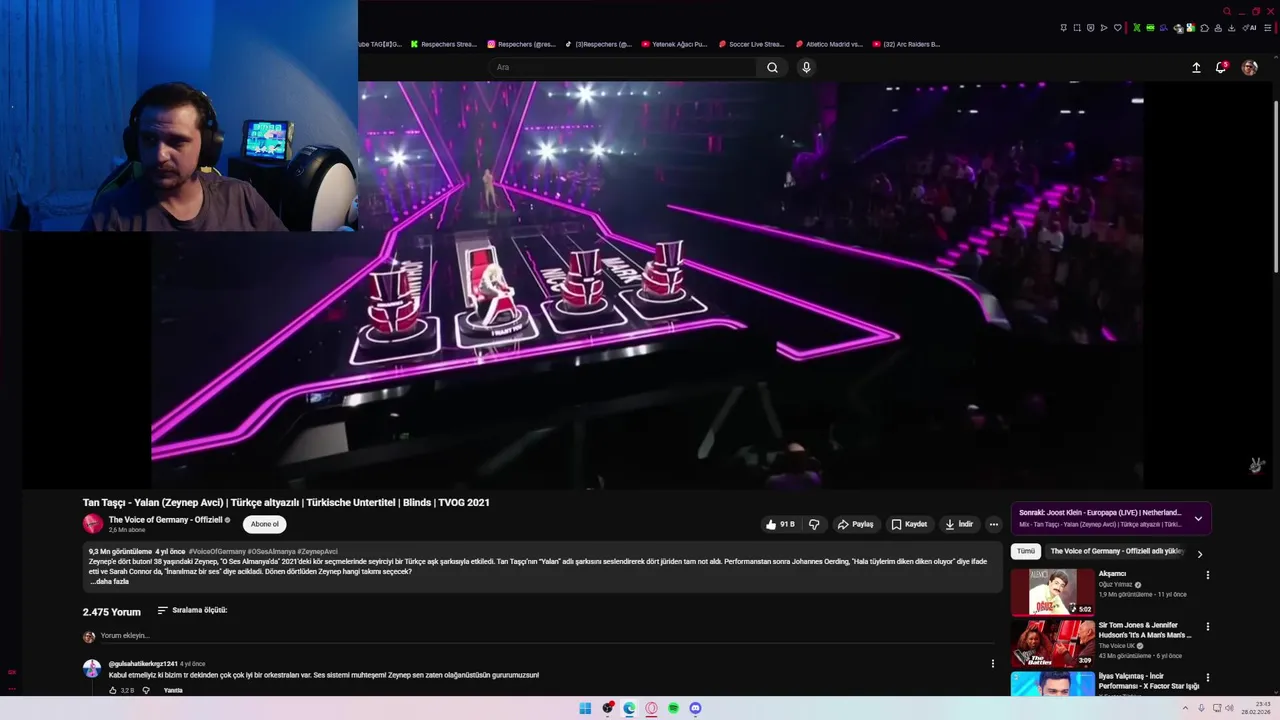Open options for the İlyas Yalçıntaş video
Viewport: 1280px width, 720px height.
(x=1207, y=677)
